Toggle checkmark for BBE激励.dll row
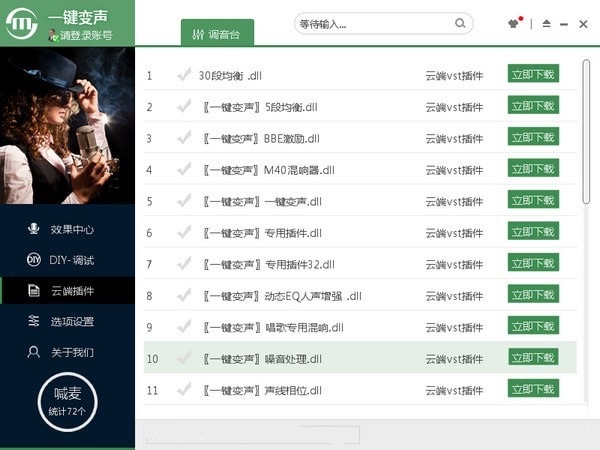This screenshot has width=600, height=450. click(183, 138)
